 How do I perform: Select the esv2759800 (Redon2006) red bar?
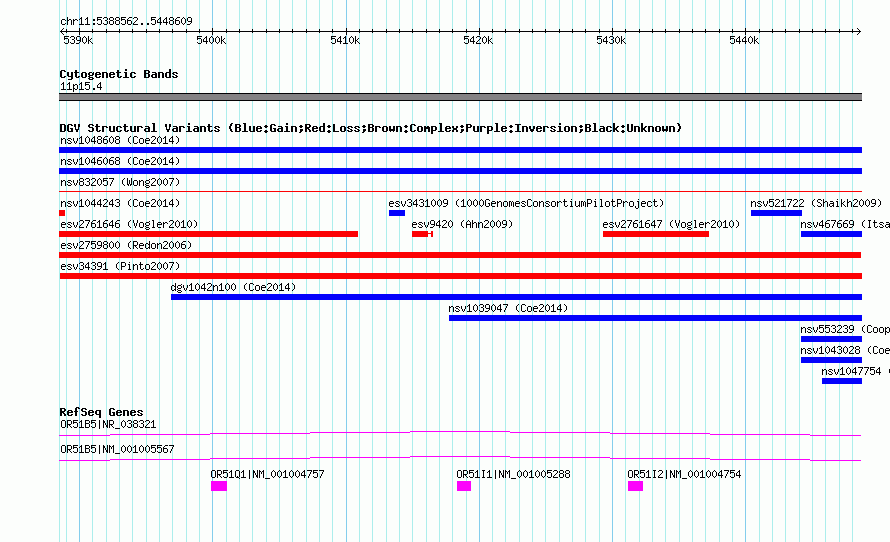click(x=460, y=255)
